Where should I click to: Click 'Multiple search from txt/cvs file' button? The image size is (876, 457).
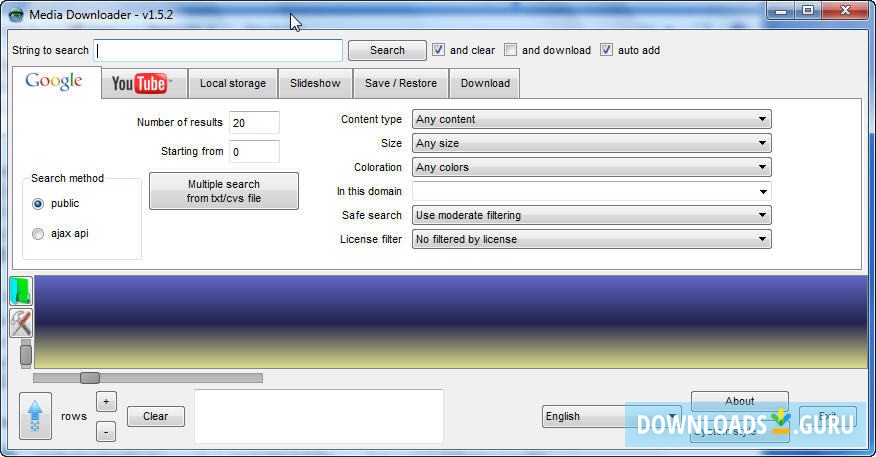(224, 191)
